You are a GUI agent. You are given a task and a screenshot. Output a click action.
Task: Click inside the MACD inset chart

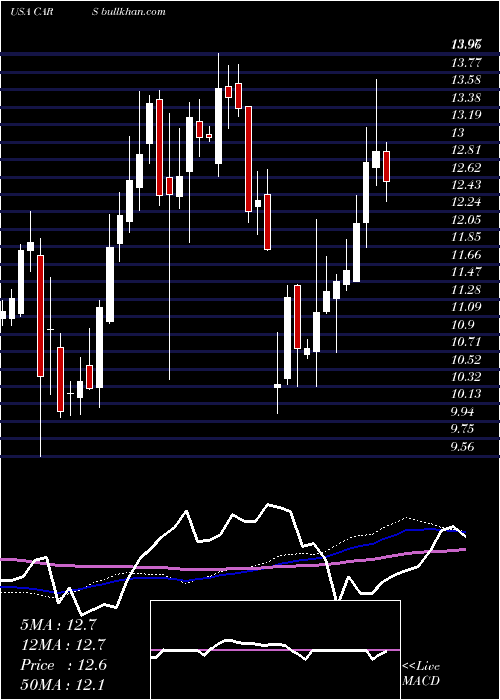[275, 650]
